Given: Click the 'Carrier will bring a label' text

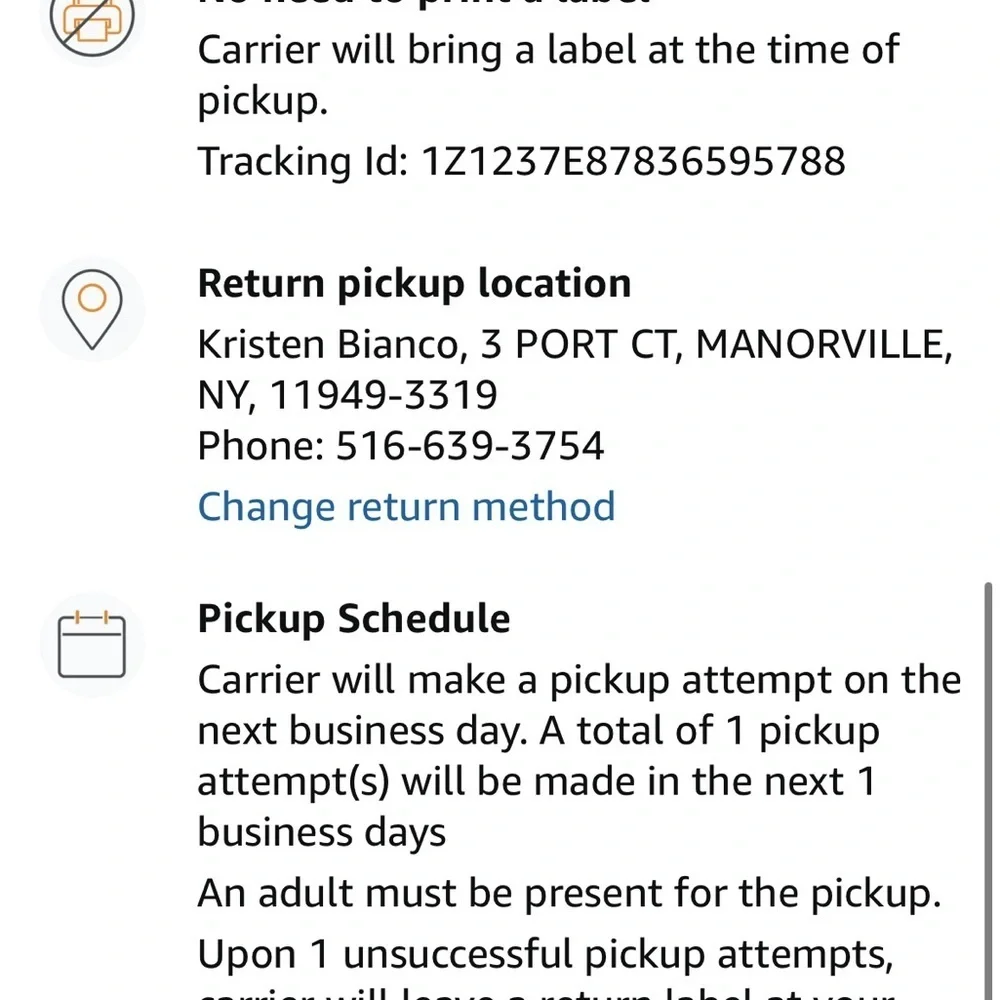Looking at the screenshot, I should [548, 50].
